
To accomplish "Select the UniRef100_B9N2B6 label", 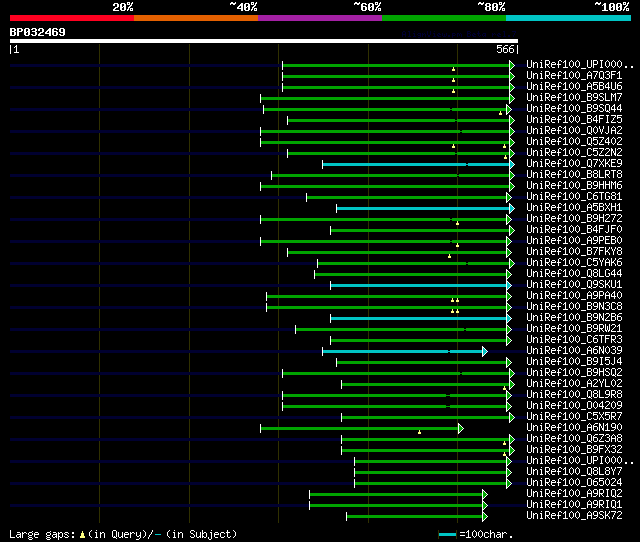I will click(574, 318).
